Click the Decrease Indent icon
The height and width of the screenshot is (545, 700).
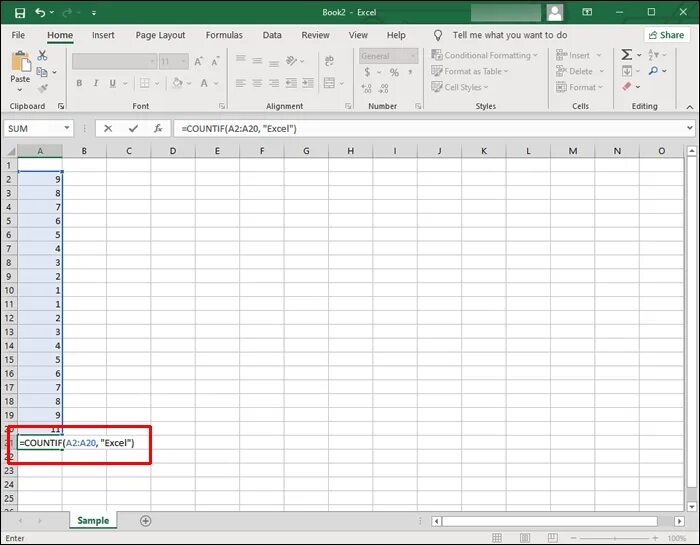pos(291,83)
